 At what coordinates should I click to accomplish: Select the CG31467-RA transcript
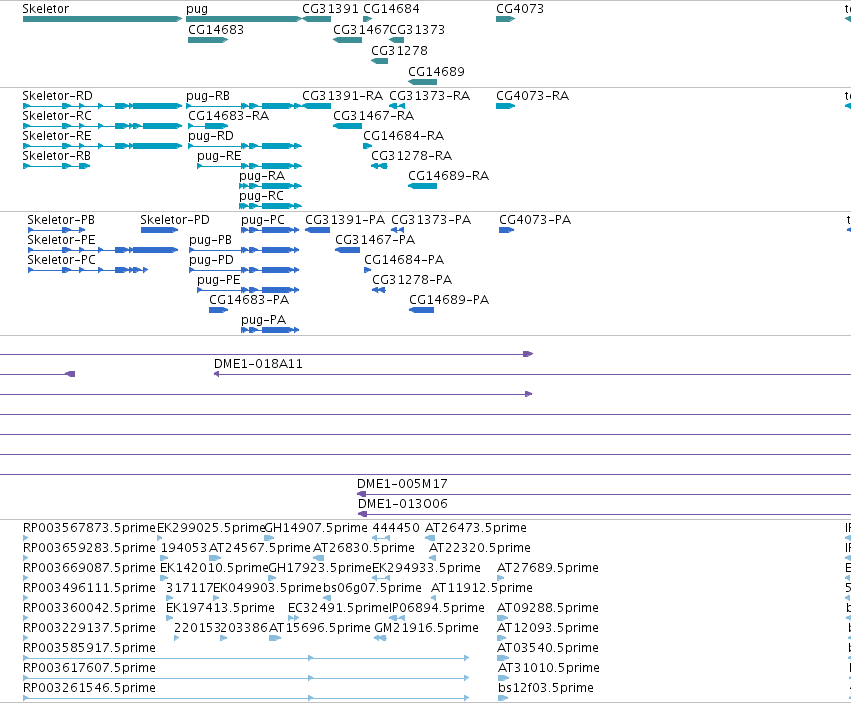347,126
